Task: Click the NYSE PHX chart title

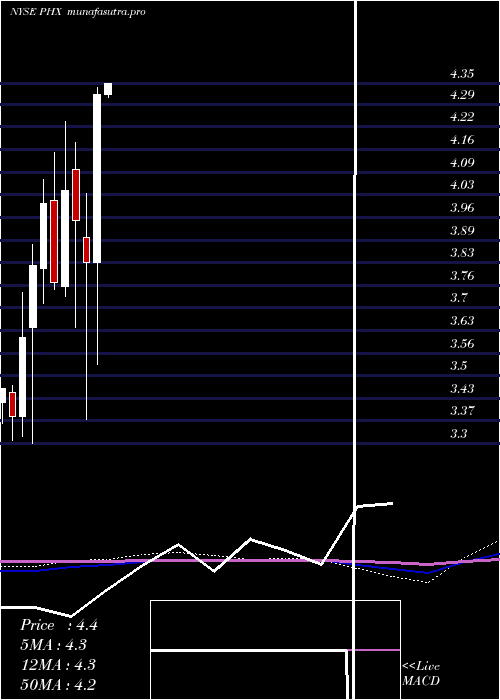Action: [x=38, y=12]
